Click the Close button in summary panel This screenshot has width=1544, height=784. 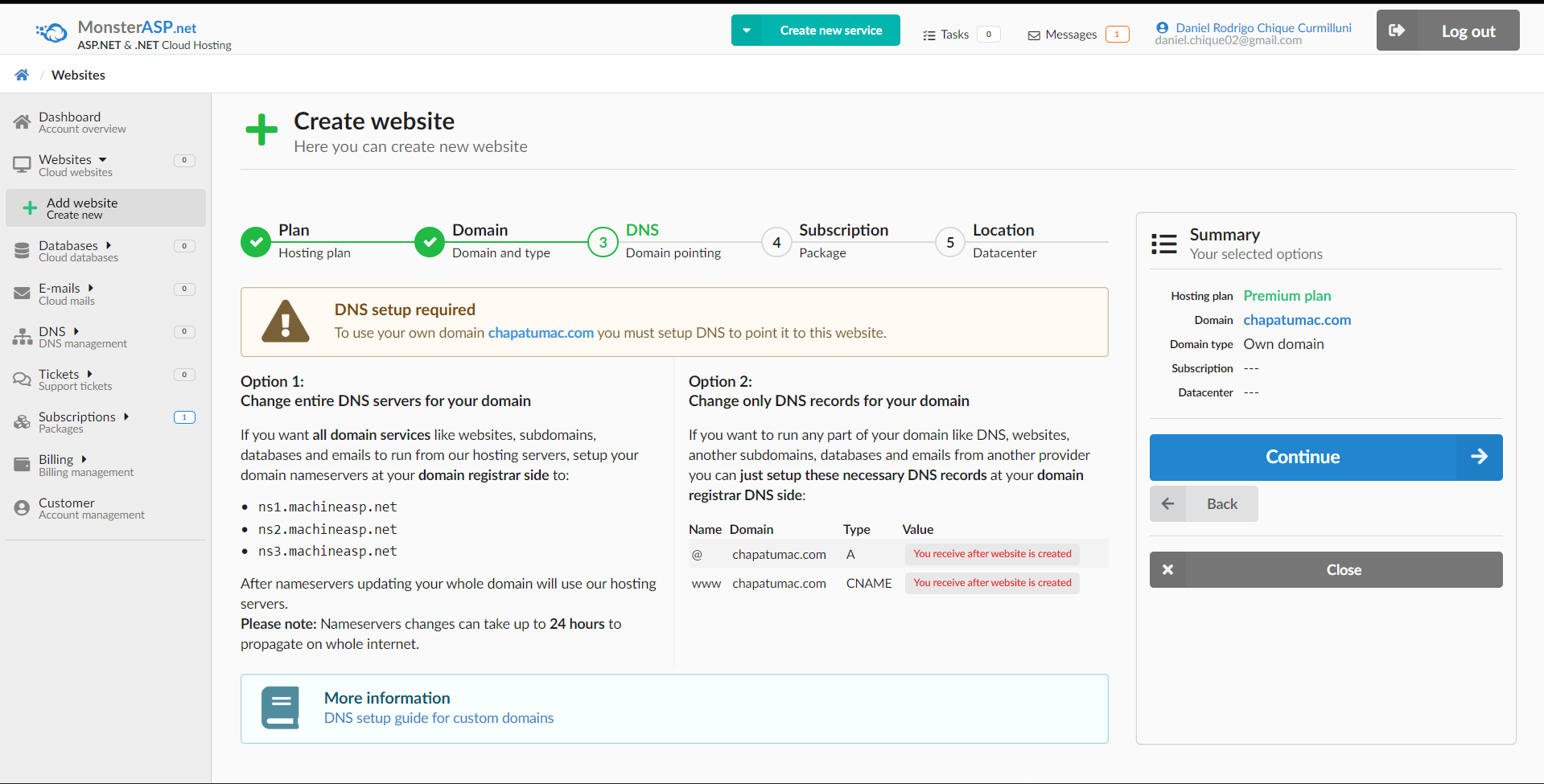[x=1326, y=569]
